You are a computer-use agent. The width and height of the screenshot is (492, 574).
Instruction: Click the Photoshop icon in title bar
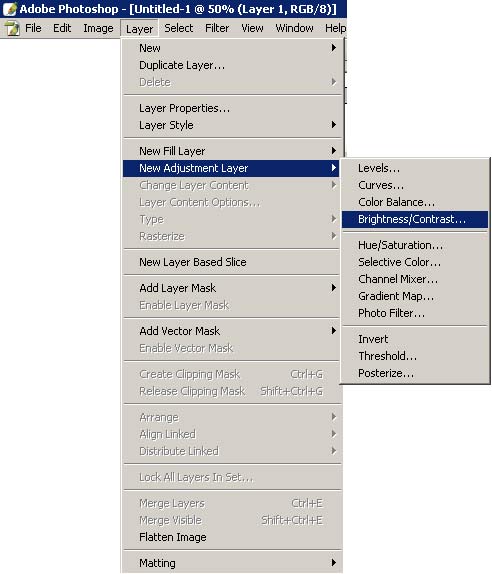click(x=10, y=9)
